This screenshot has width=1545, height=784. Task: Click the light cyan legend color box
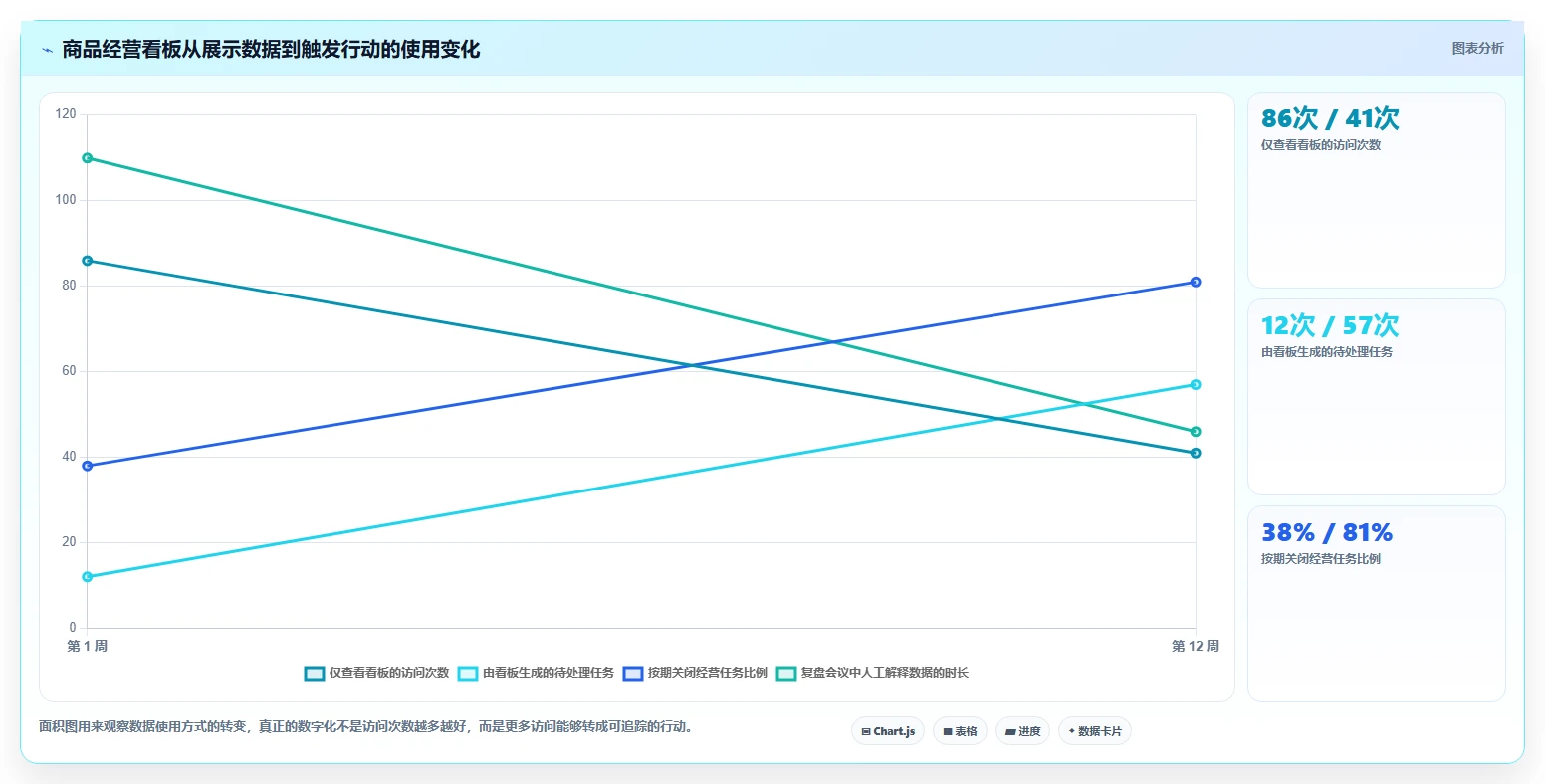(468, 674)
